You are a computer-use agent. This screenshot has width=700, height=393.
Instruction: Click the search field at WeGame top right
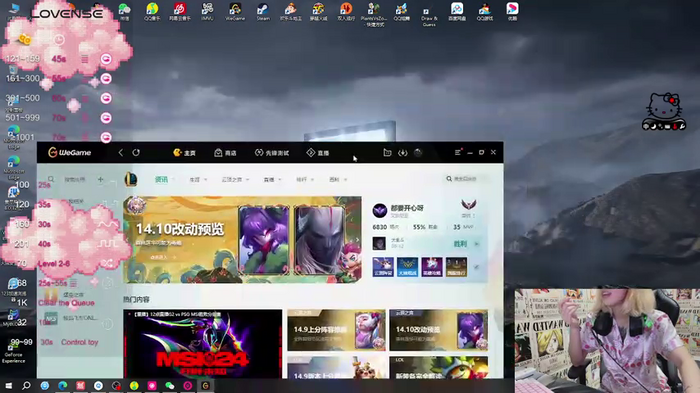point(464,179)
